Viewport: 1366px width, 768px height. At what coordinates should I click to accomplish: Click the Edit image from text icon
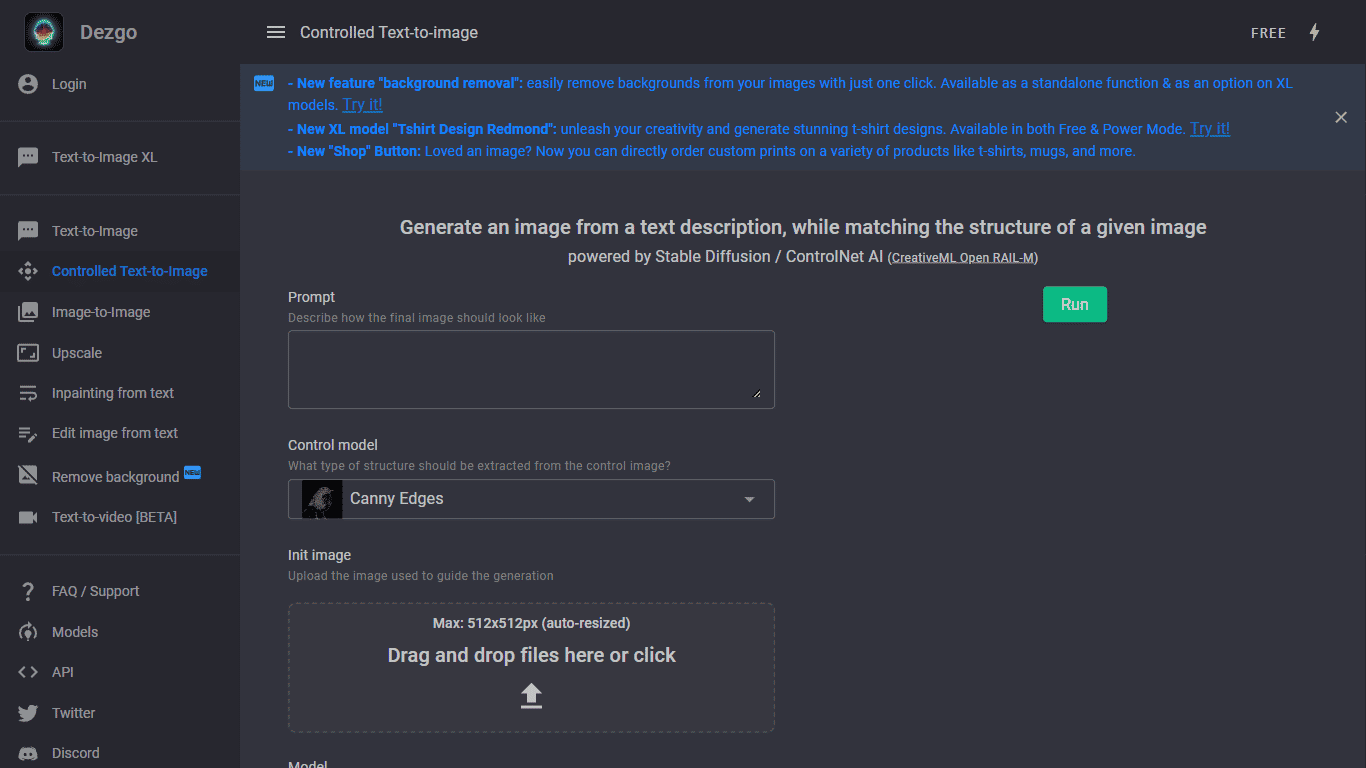tap(28, 433)
